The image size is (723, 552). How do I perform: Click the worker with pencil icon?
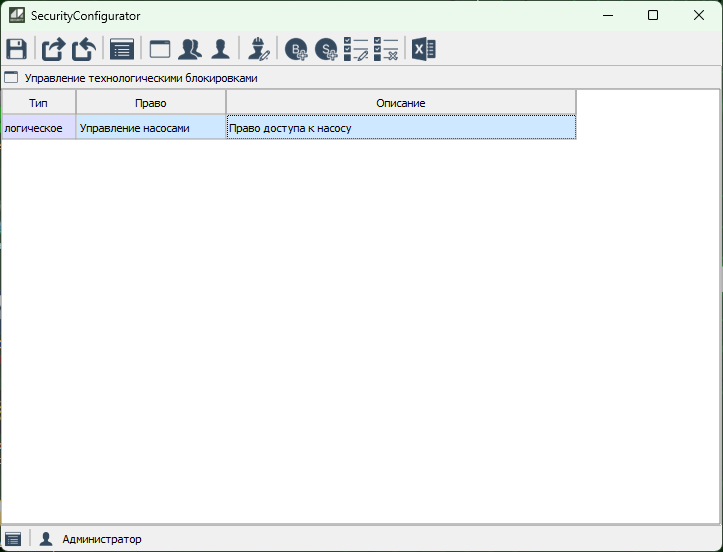click(260, 49)
